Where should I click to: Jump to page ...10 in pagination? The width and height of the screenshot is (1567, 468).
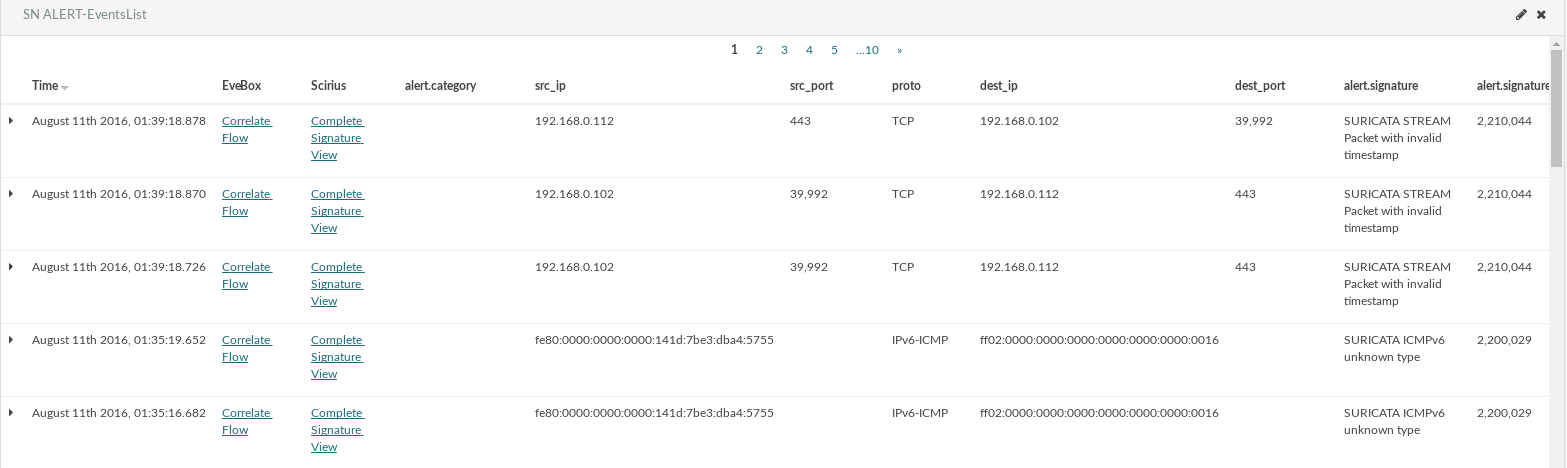coord(867,50)
